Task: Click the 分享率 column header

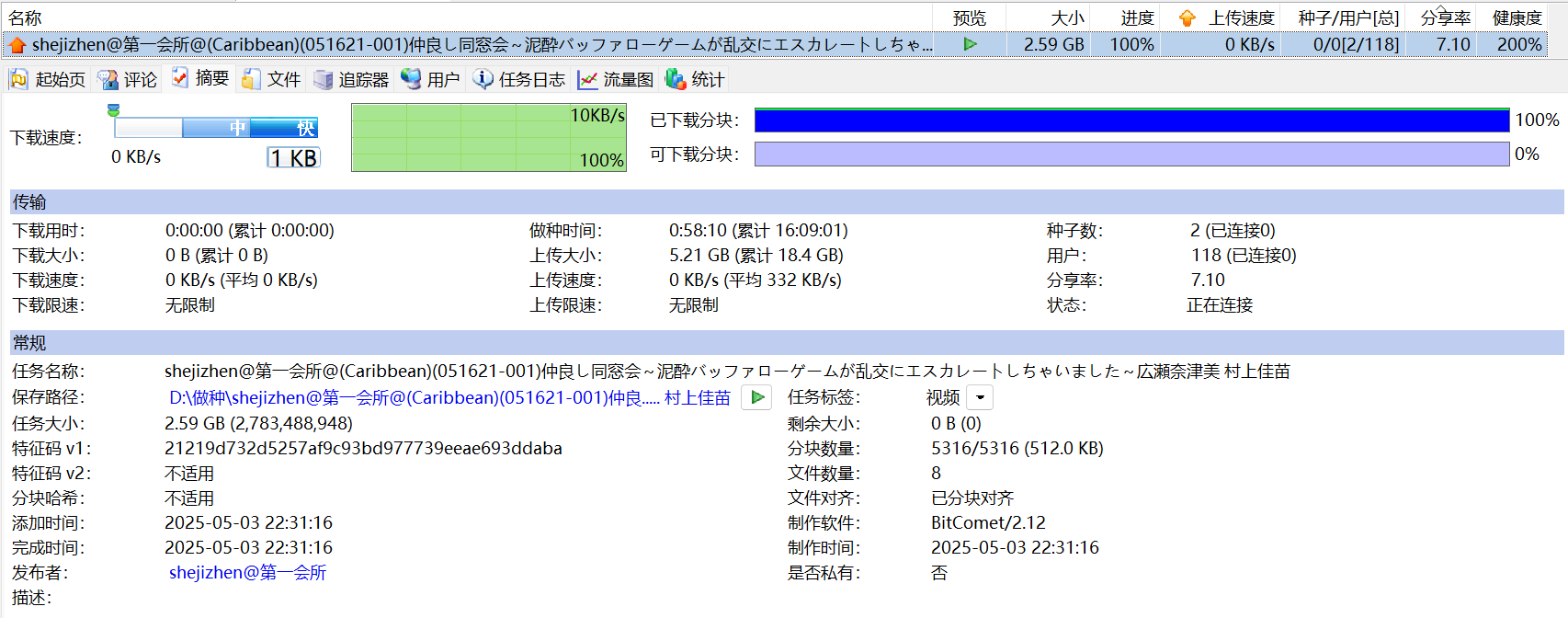Action: pyautogui.click(x=1445, y=18)
